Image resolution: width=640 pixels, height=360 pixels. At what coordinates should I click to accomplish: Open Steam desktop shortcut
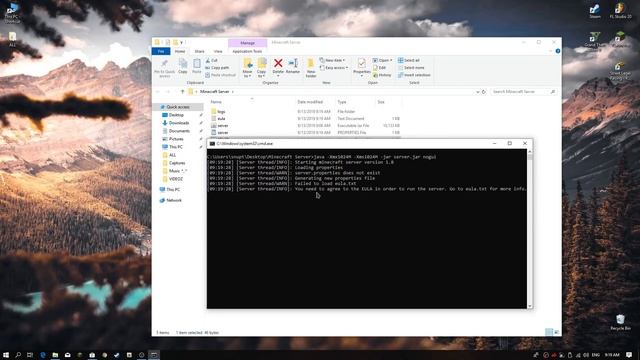click(595, 11)
